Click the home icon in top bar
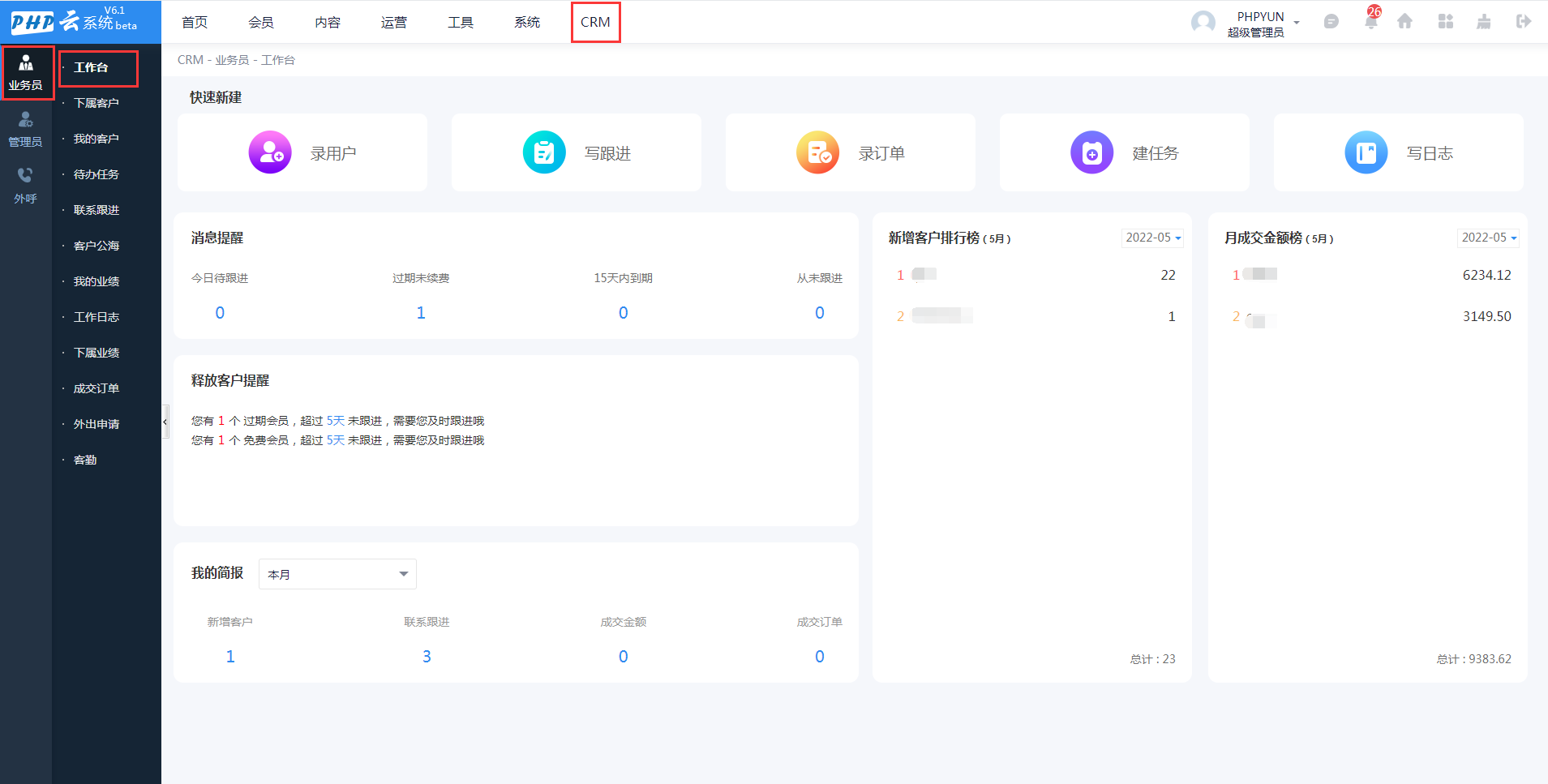 [x=1405, y=22]
